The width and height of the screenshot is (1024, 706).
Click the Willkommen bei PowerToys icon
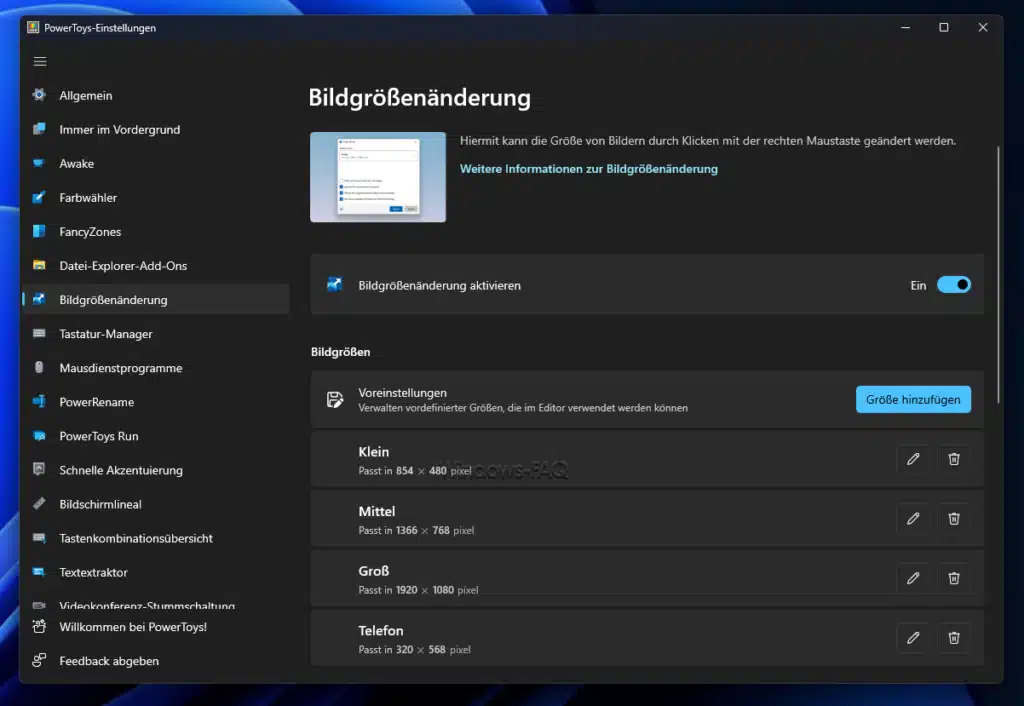(x=39, y=626)
